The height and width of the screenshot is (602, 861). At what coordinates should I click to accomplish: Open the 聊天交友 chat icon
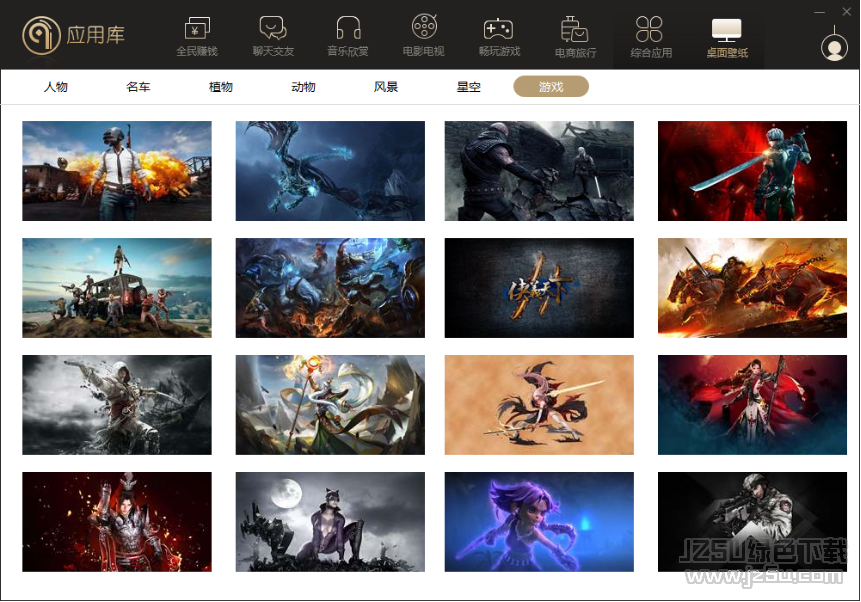pyautogui.click(x=273, y=28)
